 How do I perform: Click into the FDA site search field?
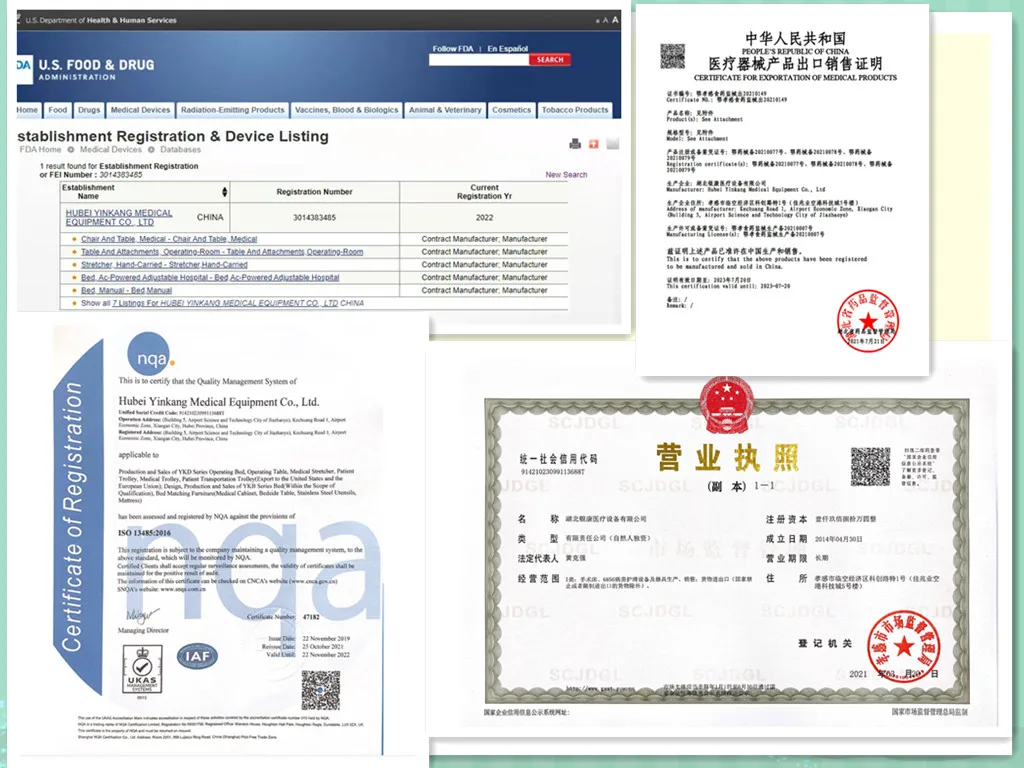[479, 59]
